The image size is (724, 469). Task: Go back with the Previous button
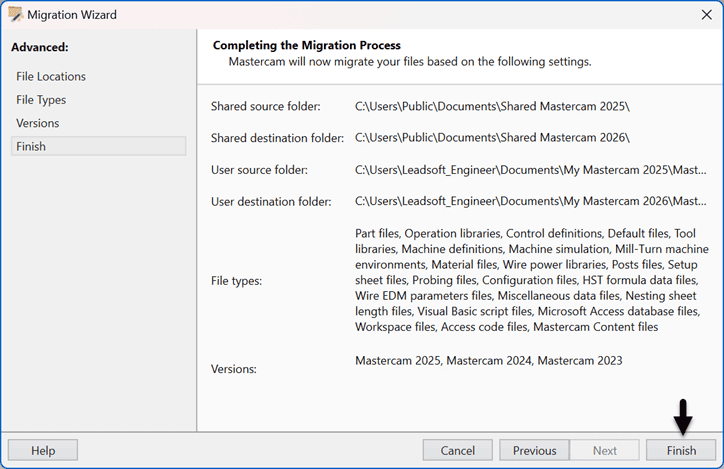534,450
